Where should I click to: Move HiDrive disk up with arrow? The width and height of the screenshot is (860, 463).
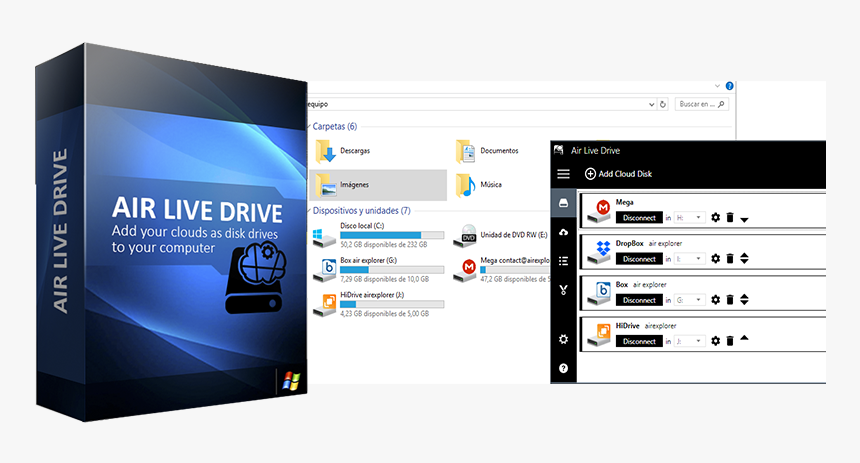tap(744, 338)
